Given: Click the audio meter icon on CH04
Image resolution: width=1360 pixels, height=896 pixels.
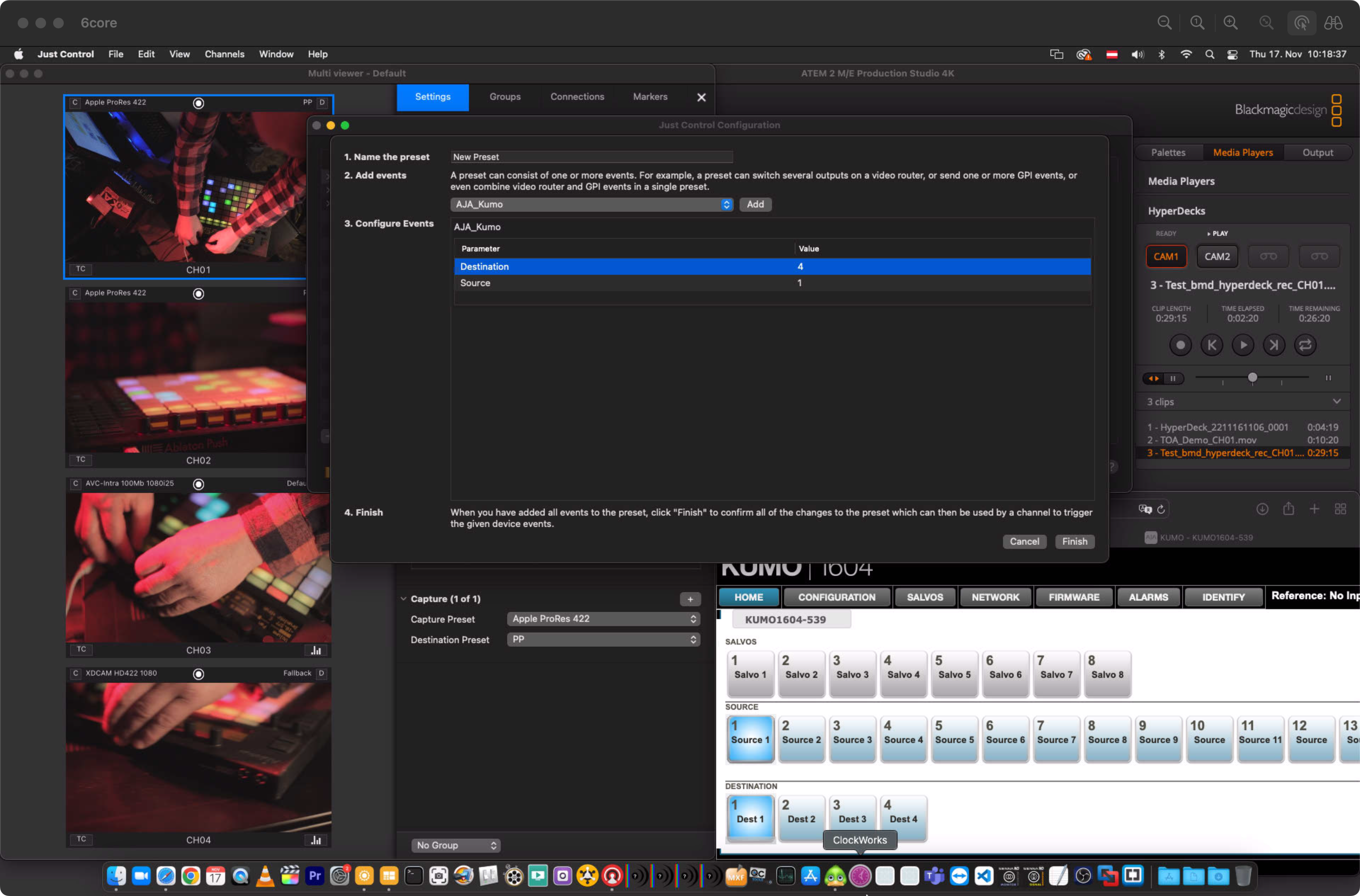Looking at the screenshot, I should tap(316, 840).
